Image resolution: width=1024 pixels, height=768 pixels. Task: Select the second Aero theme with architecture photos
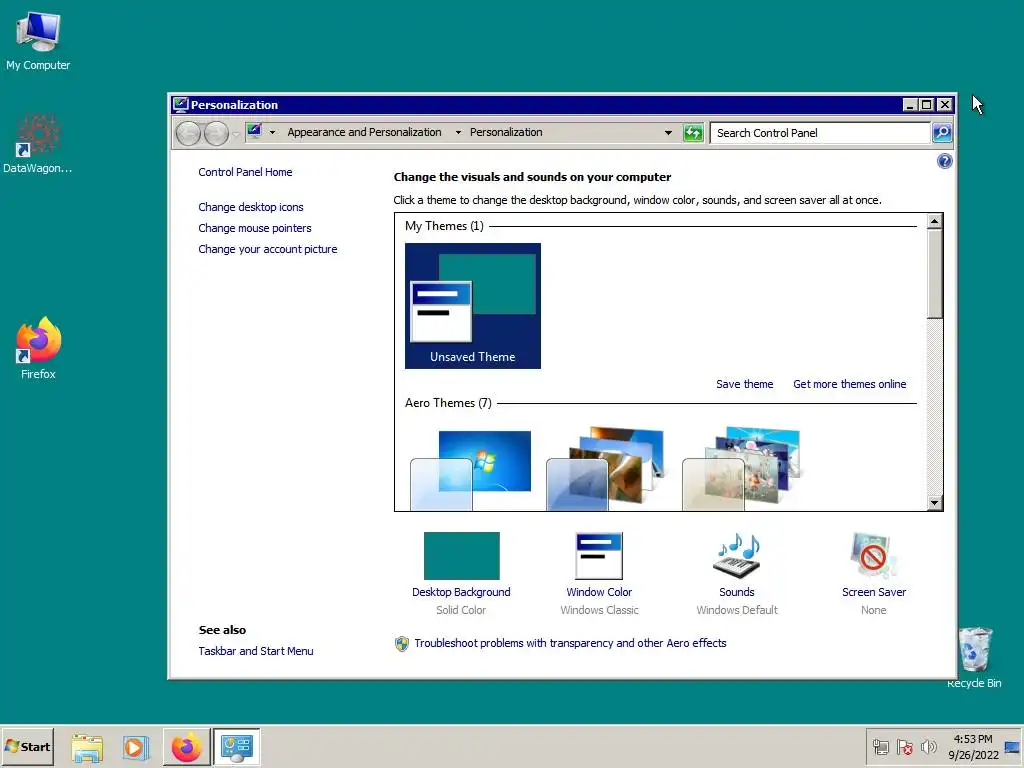tap(605, 469)
